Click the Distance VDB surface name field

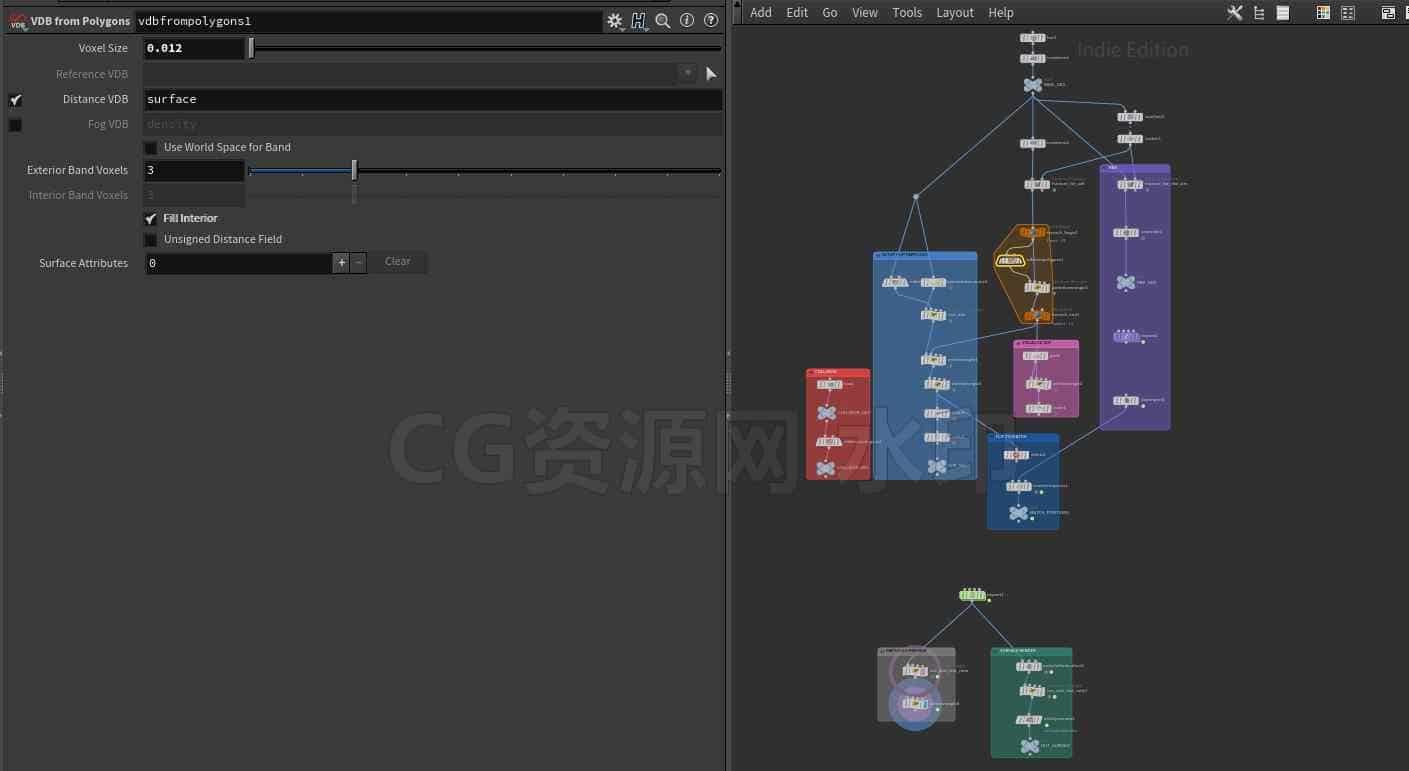click(x=433, y=100)
